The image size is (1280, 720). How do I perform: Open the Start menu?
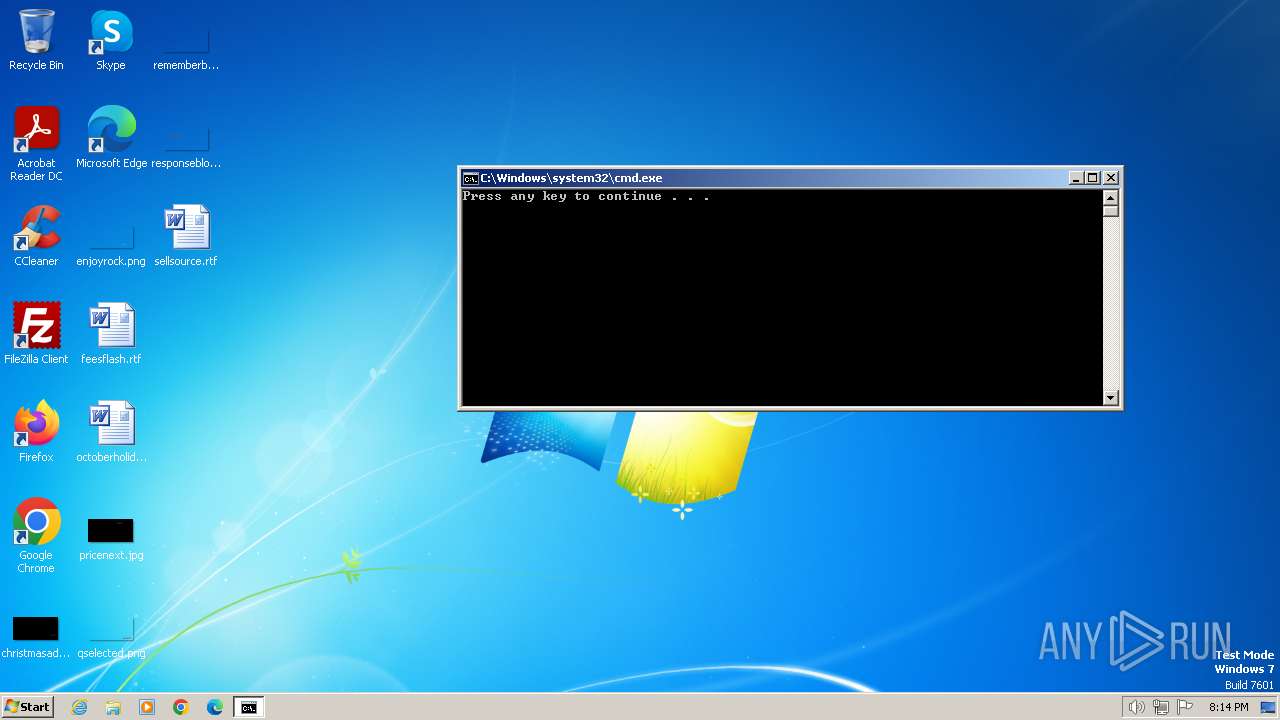(27, 707)
